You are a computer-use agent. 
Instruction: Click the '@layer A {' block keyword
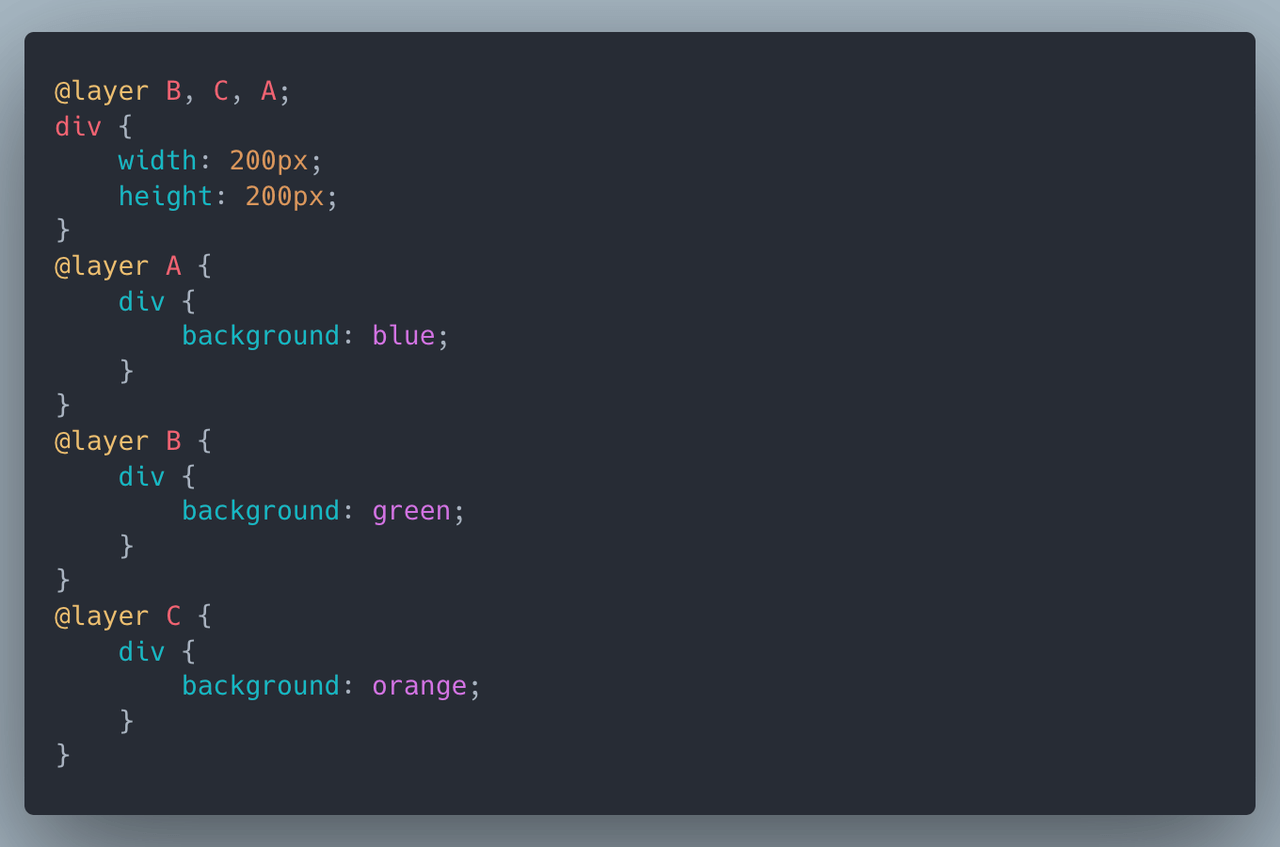point(101,267)
